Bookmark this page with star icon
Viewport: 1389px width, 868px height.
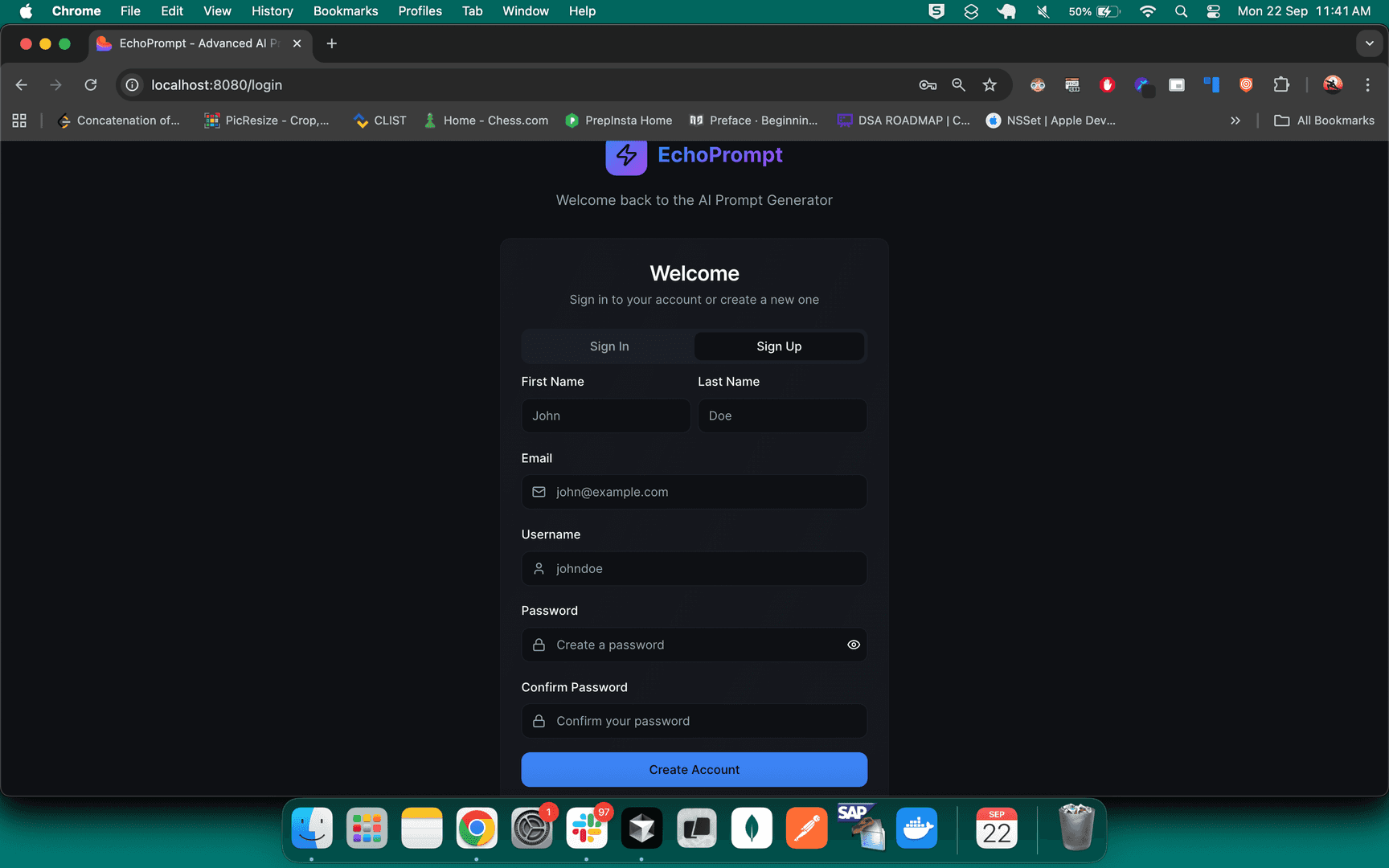coord(990,85)
